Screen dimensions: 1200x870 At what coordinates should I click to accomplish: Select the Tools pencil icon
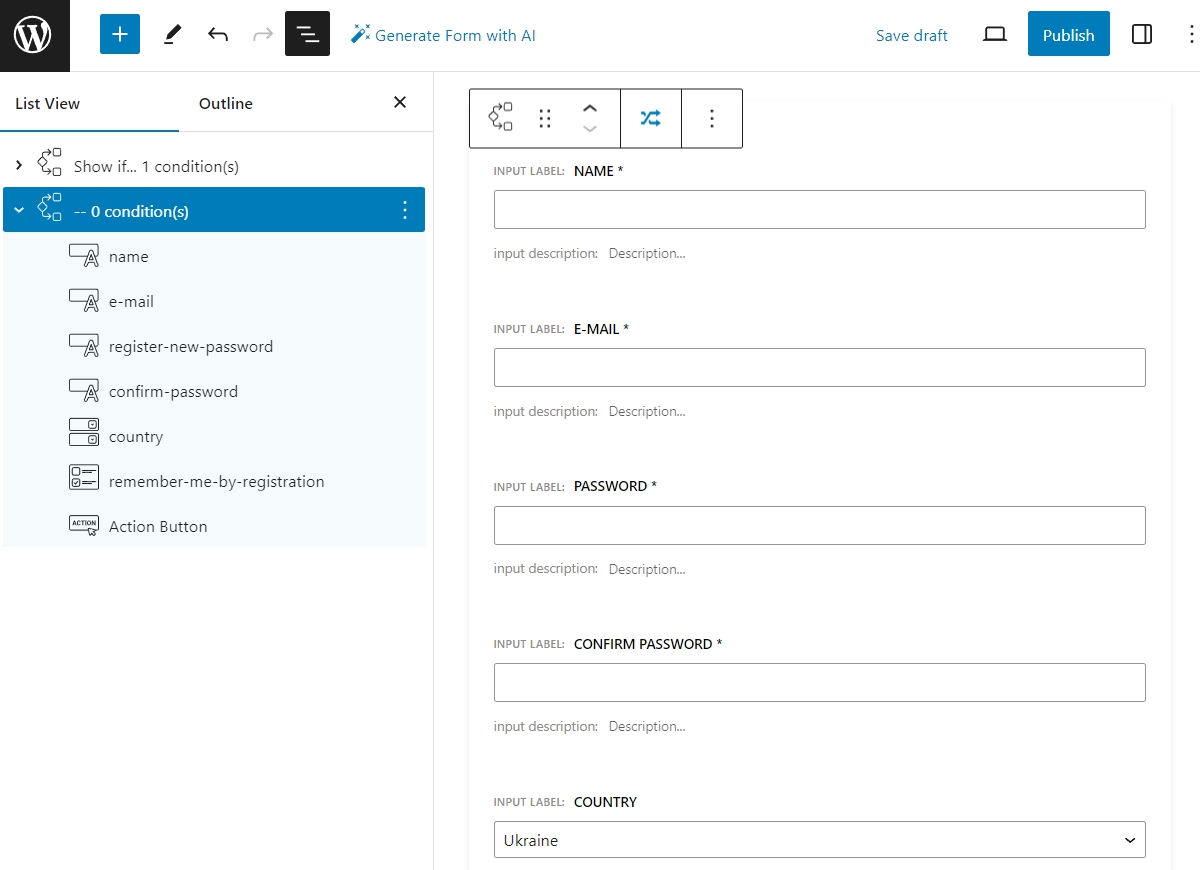172,35
